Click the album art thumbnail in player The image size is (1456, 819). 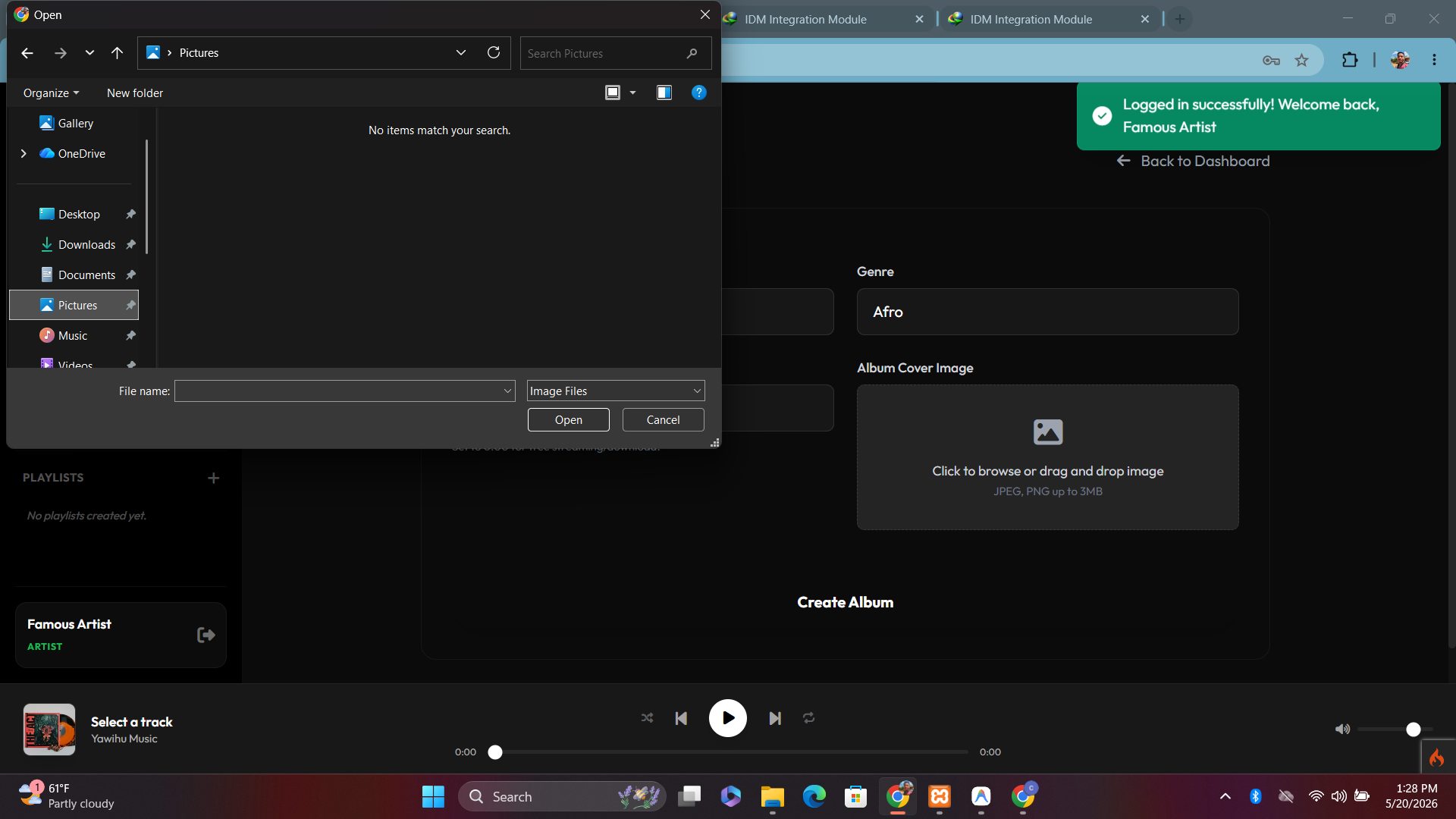point(49,729)
